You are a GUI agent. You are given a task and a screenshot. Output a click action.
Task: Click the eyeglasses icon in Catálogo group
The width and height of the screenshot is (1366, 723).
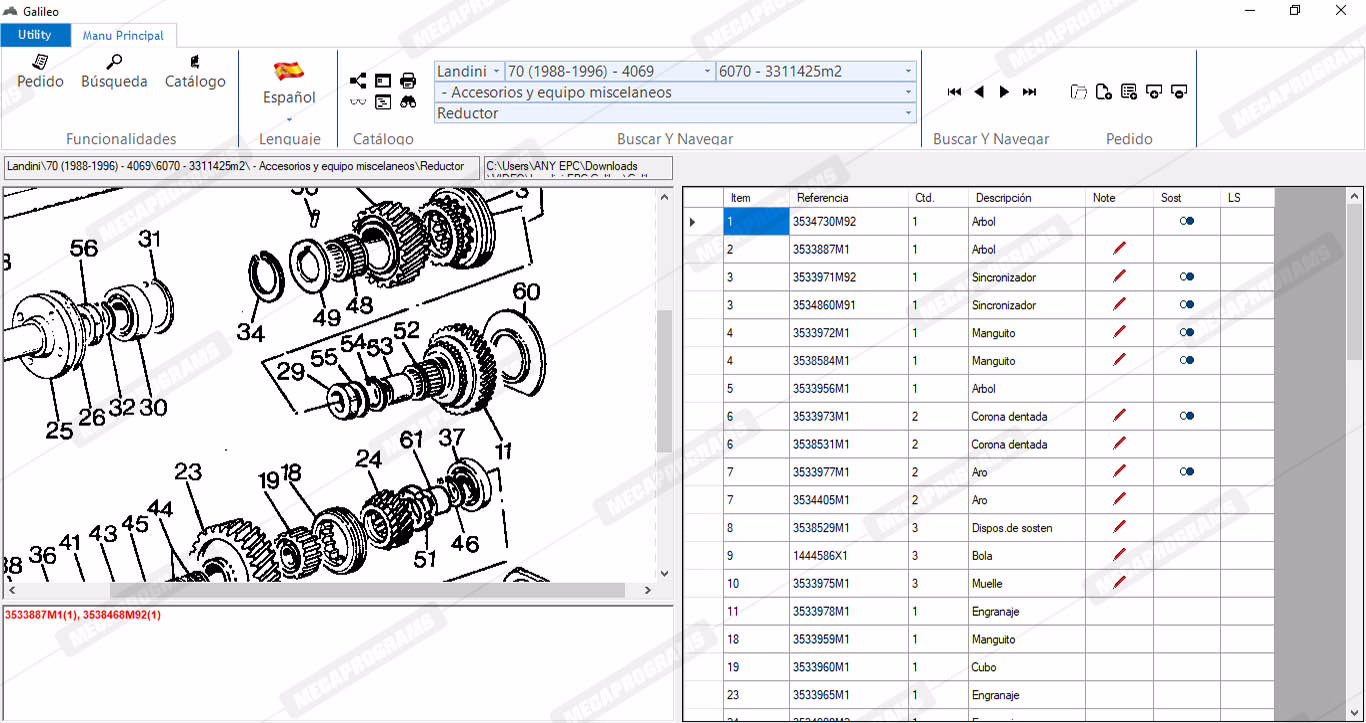pos(358,102)
